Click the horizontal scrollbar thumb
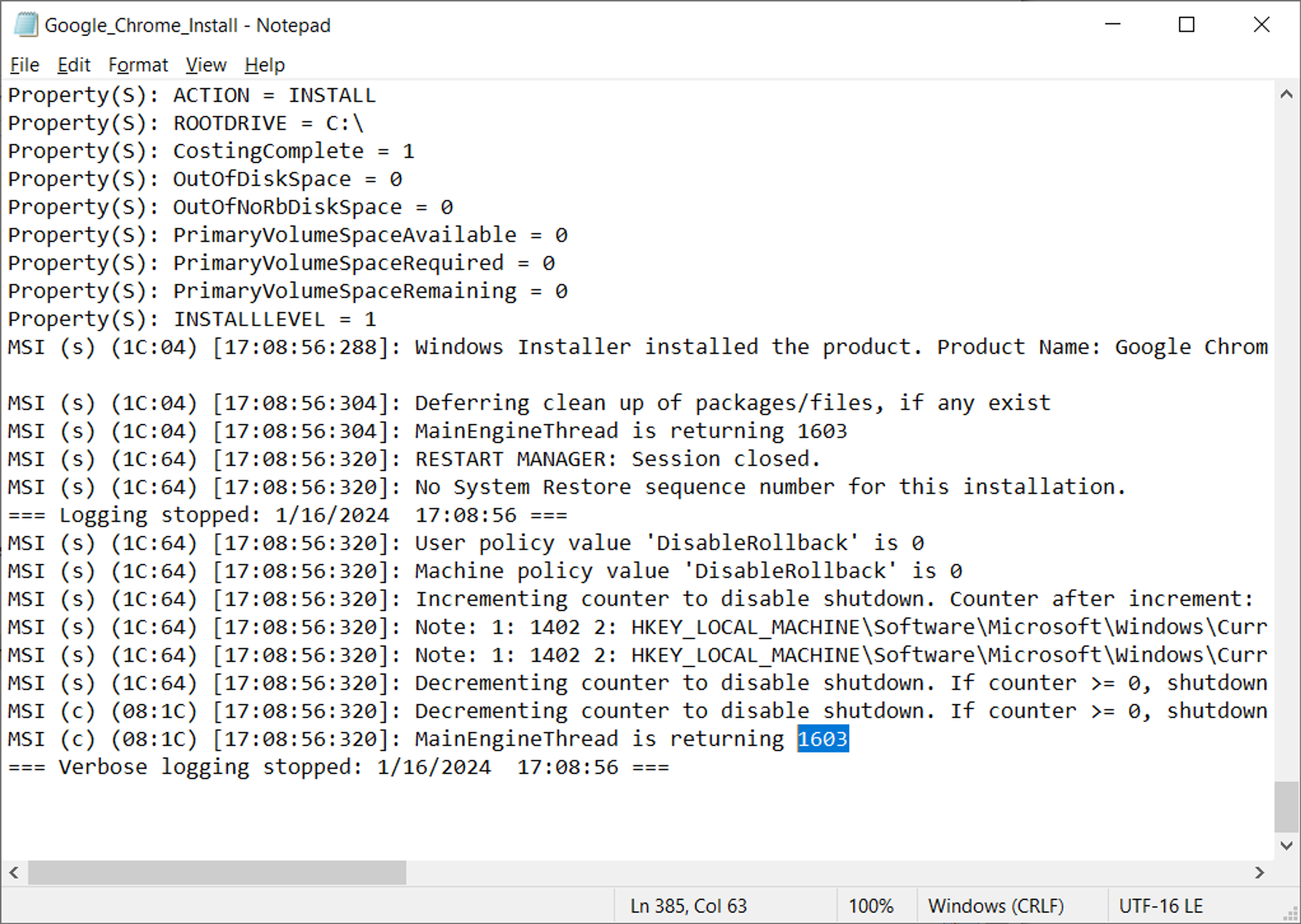 [x=217, y=872]
